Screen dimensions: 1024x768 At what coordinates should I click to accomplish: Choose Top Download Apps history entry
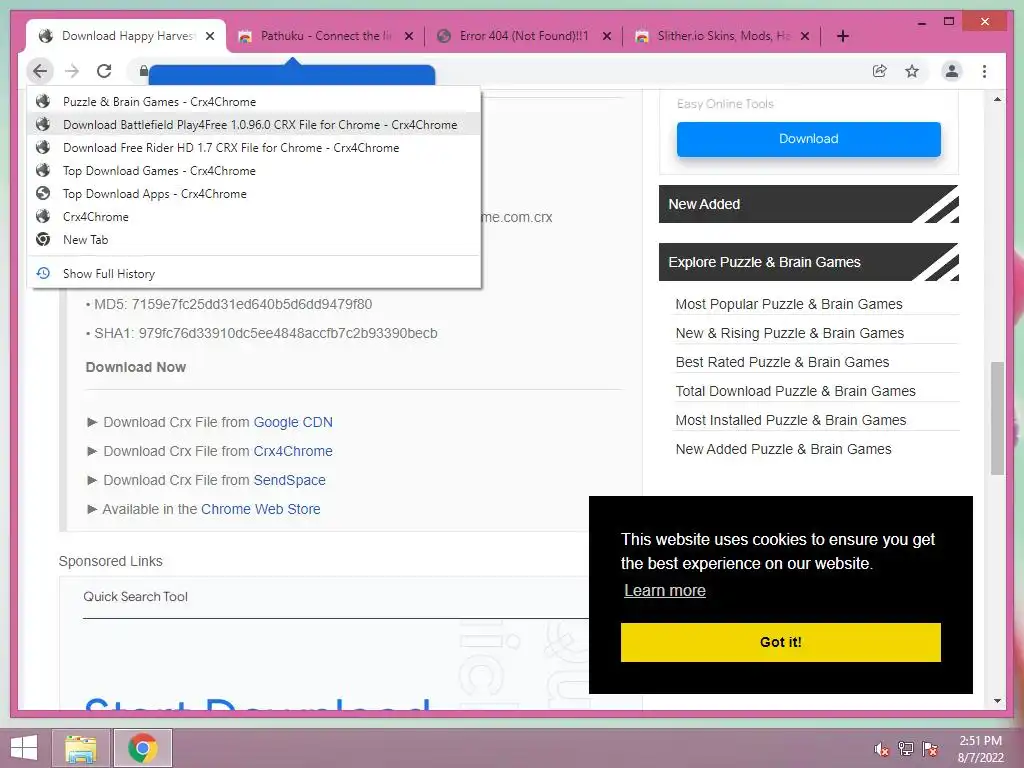tap(254, 193)
